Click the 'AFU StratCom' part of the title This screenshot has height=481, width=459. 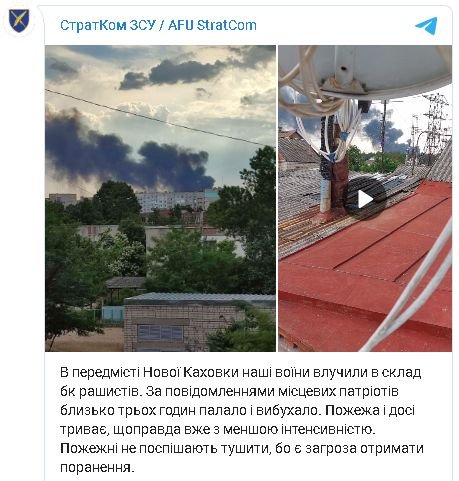(x=212, y=25)
